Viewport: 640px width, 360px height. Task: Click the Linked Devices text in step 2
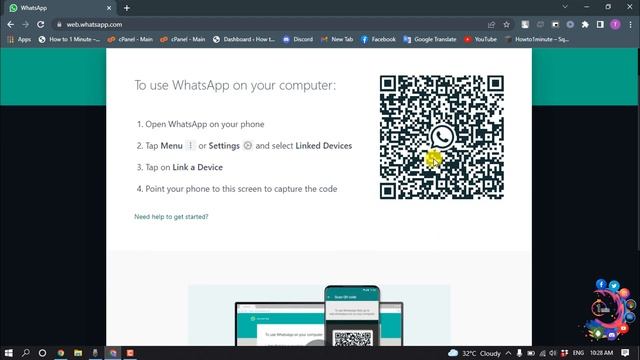pos(324,146)
